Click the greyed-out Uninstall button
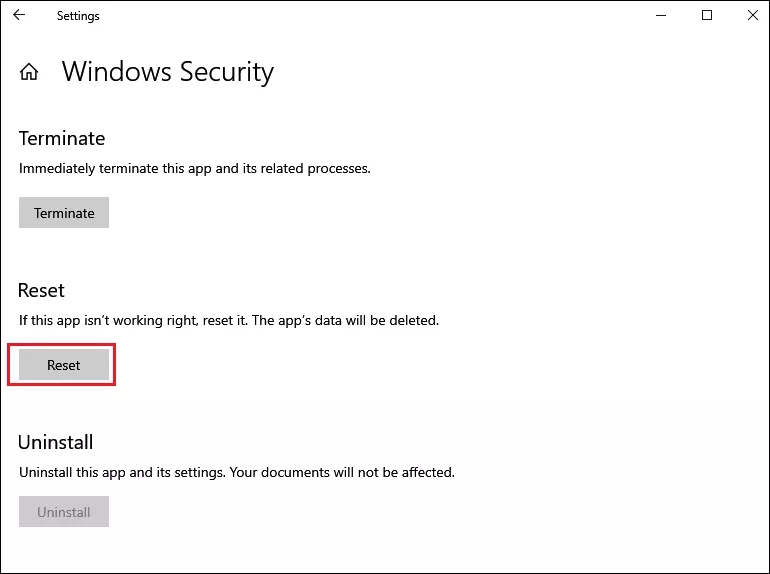Image resolution: width=770 pixels, height=574 pixels. pyautogui.click(x=64, y=512)
